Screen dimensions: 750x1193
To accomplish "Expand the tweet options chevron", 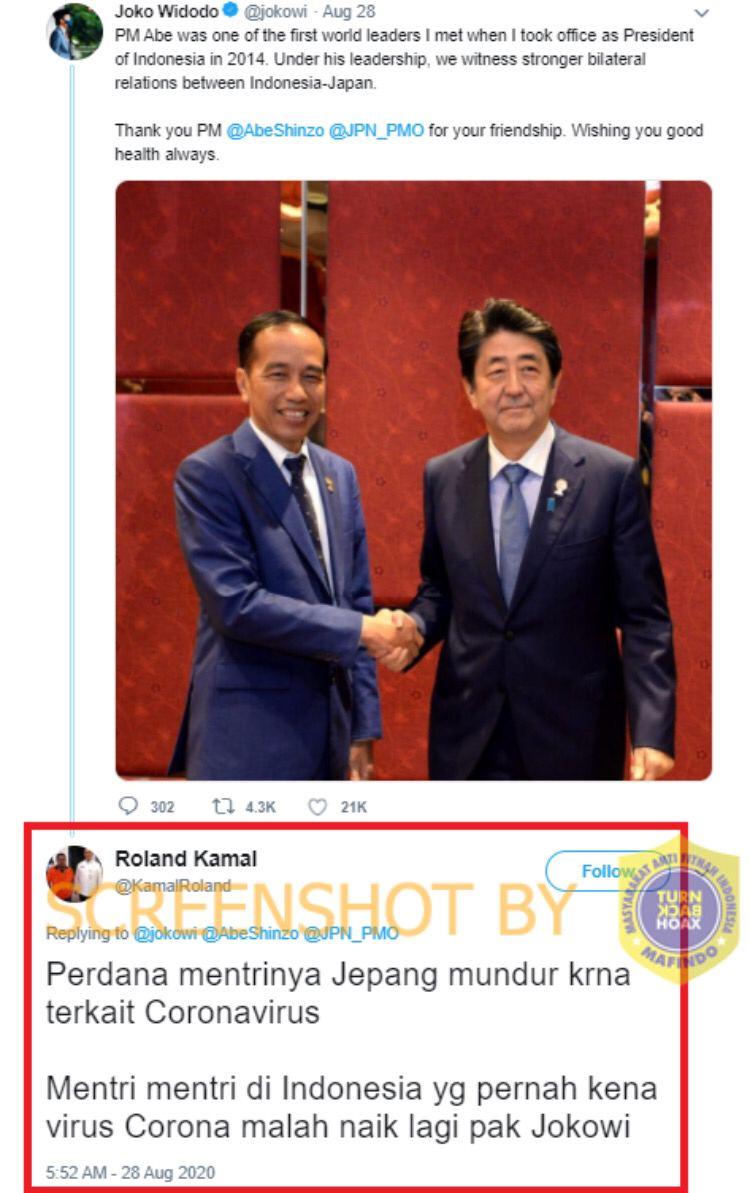I will pyautogui.click(x=701, y=13).
